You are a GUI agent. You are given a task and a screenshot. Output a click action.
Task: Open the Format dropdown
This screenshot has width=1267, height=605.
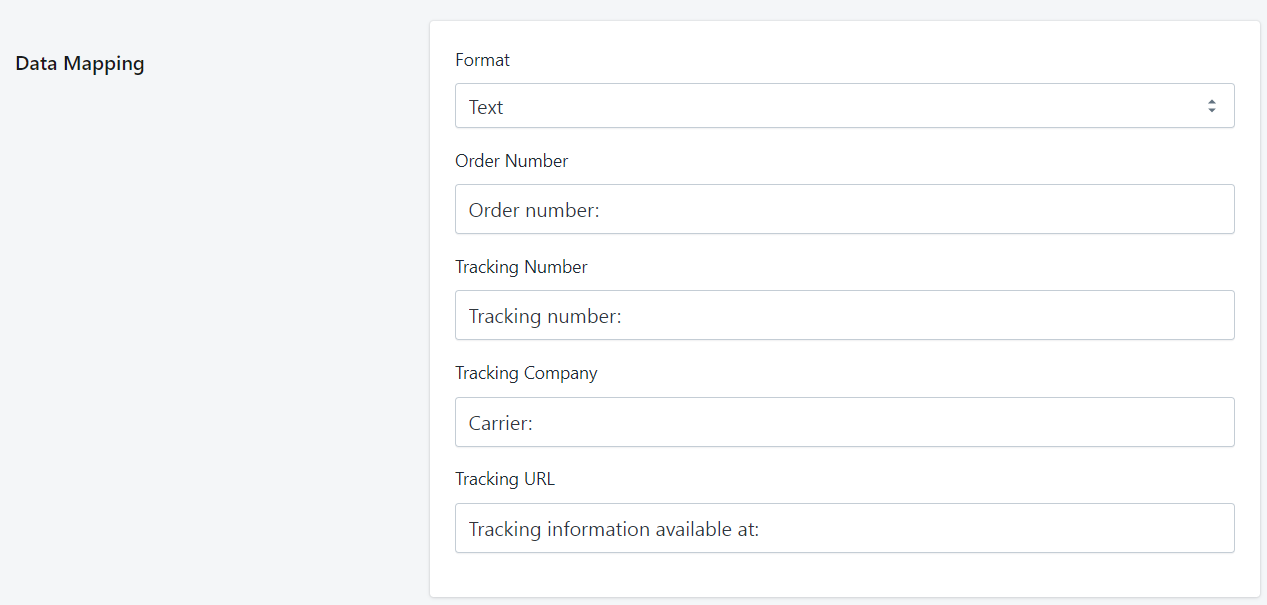(844, 106)
